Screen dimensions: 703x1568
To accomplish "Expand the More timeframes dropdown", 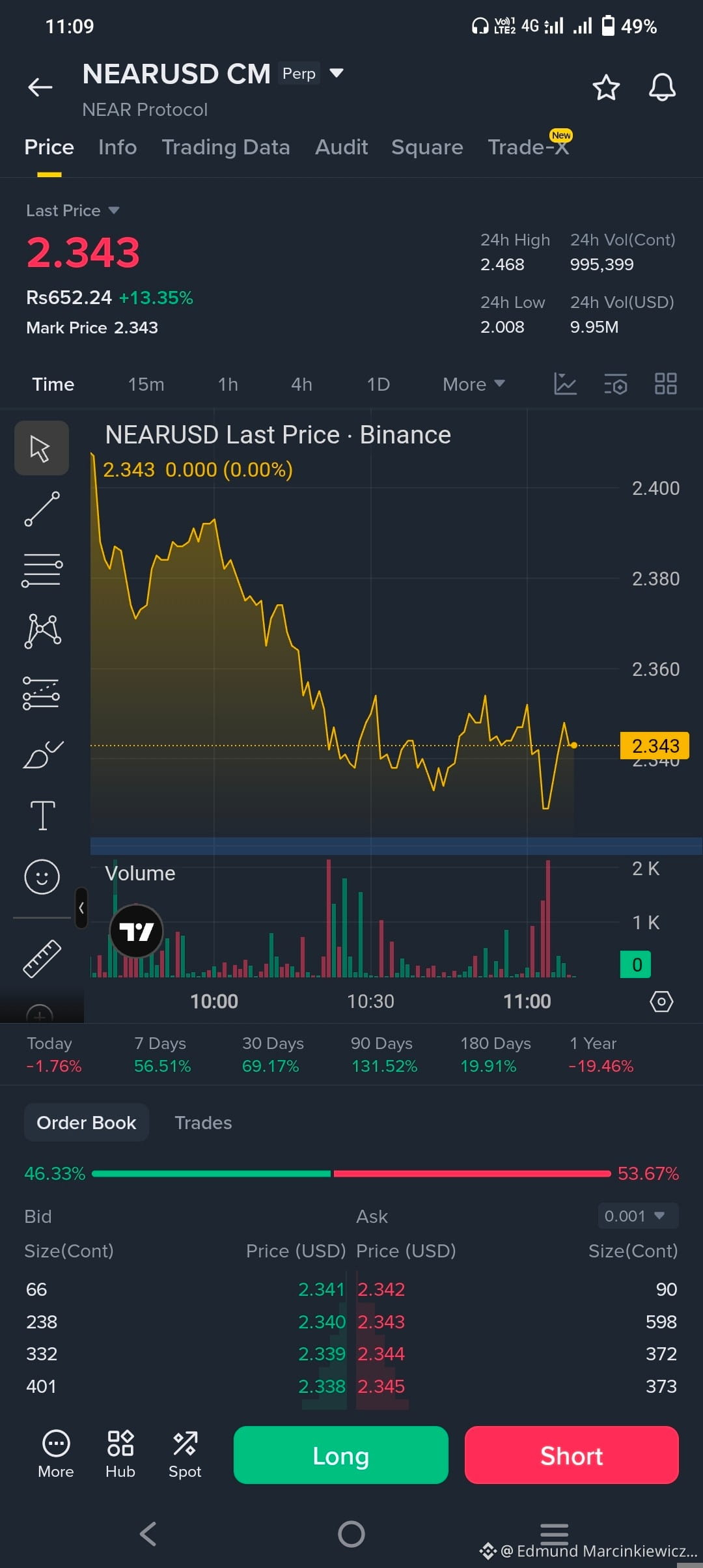I will (x=474, y=384).
